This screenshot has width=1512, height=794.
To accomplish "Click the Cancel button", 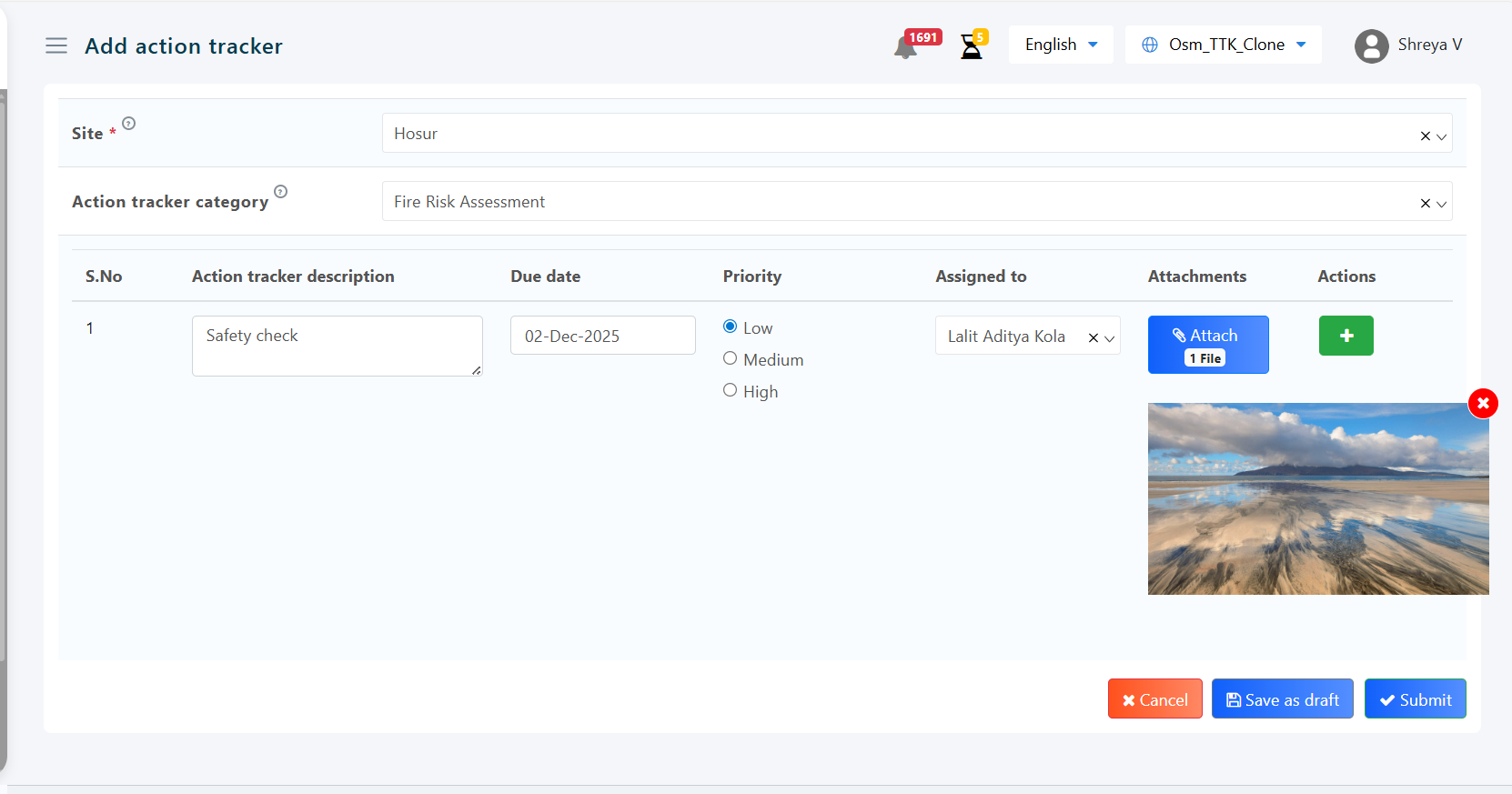I will pos(1154,699).
